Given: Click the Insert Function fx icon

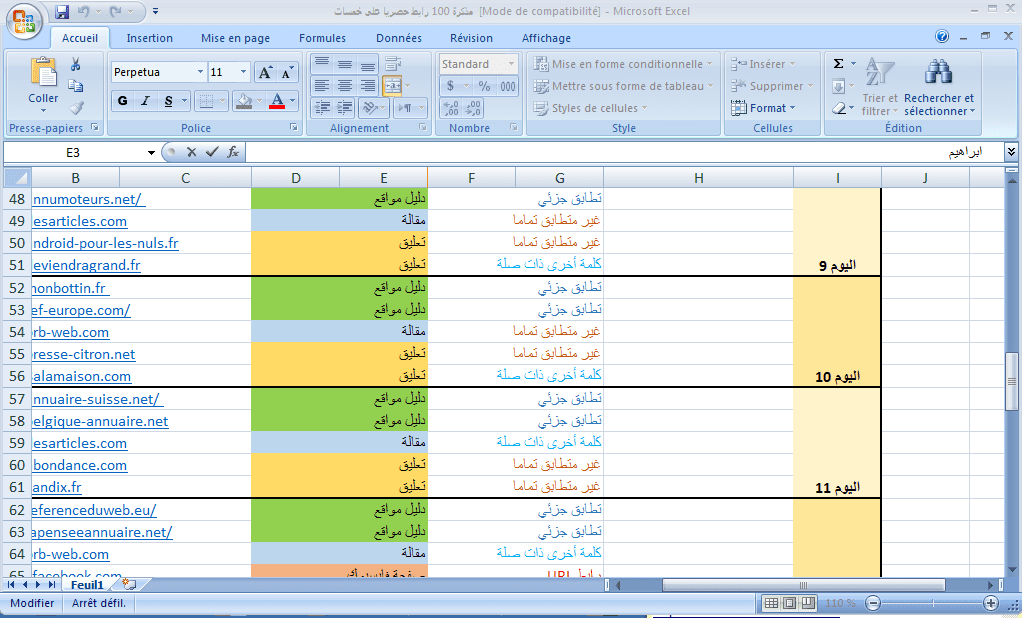Looking at the screenshot, I should click(233, 152).
